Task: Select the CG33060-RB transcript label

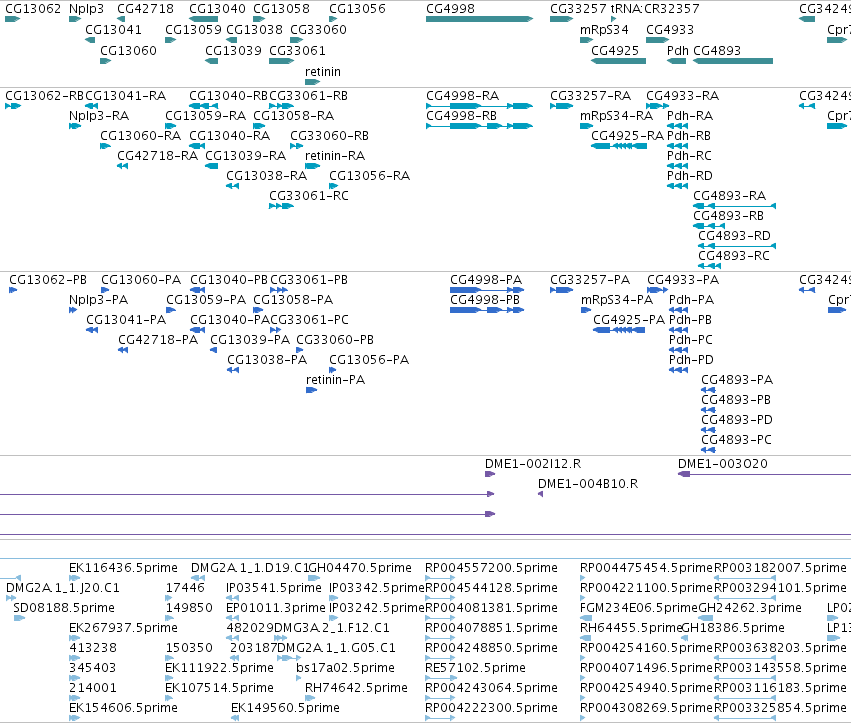Action: [x=329, y=136]
